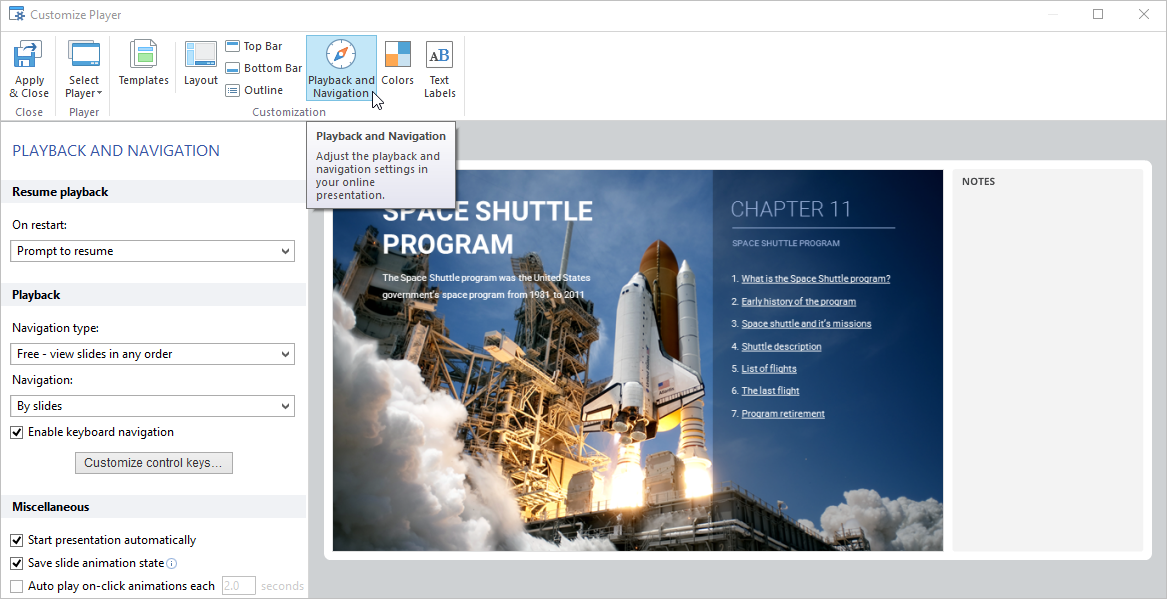Open the Shuttle description link
1167x599 pixels.
pos(781,345)
